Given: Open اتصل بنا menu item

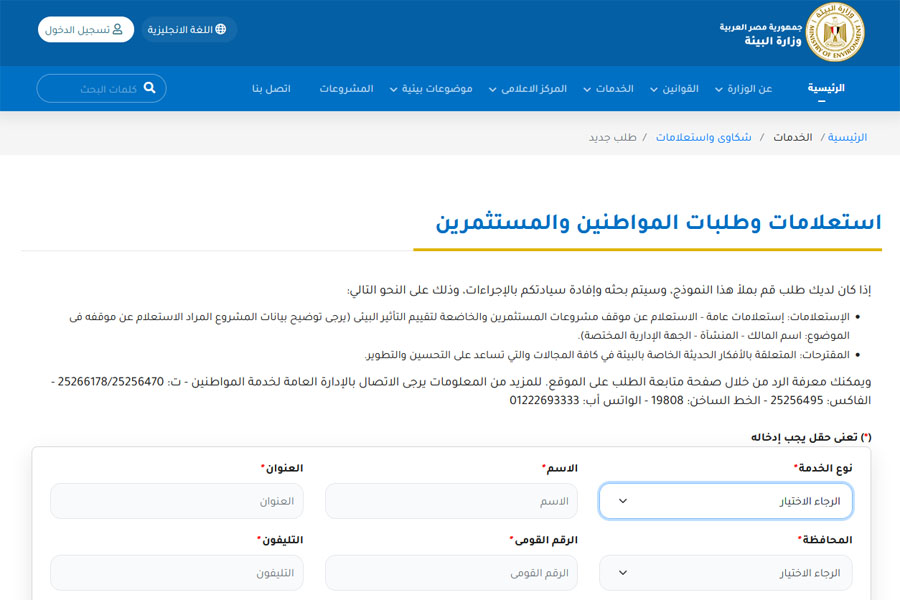Looking at the screenshot, I should point(271,89).
